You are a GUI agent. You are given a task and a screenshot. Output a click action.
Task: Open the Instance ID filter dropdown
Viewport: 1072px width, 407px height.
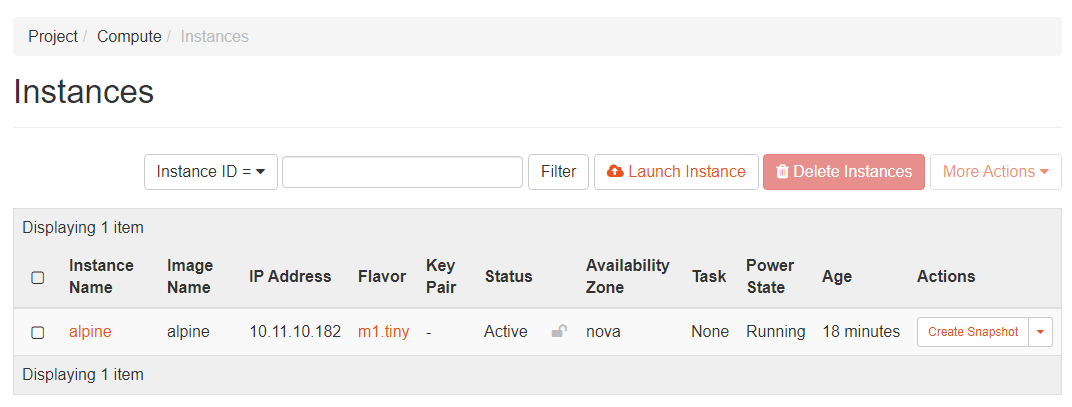point(211,172)
